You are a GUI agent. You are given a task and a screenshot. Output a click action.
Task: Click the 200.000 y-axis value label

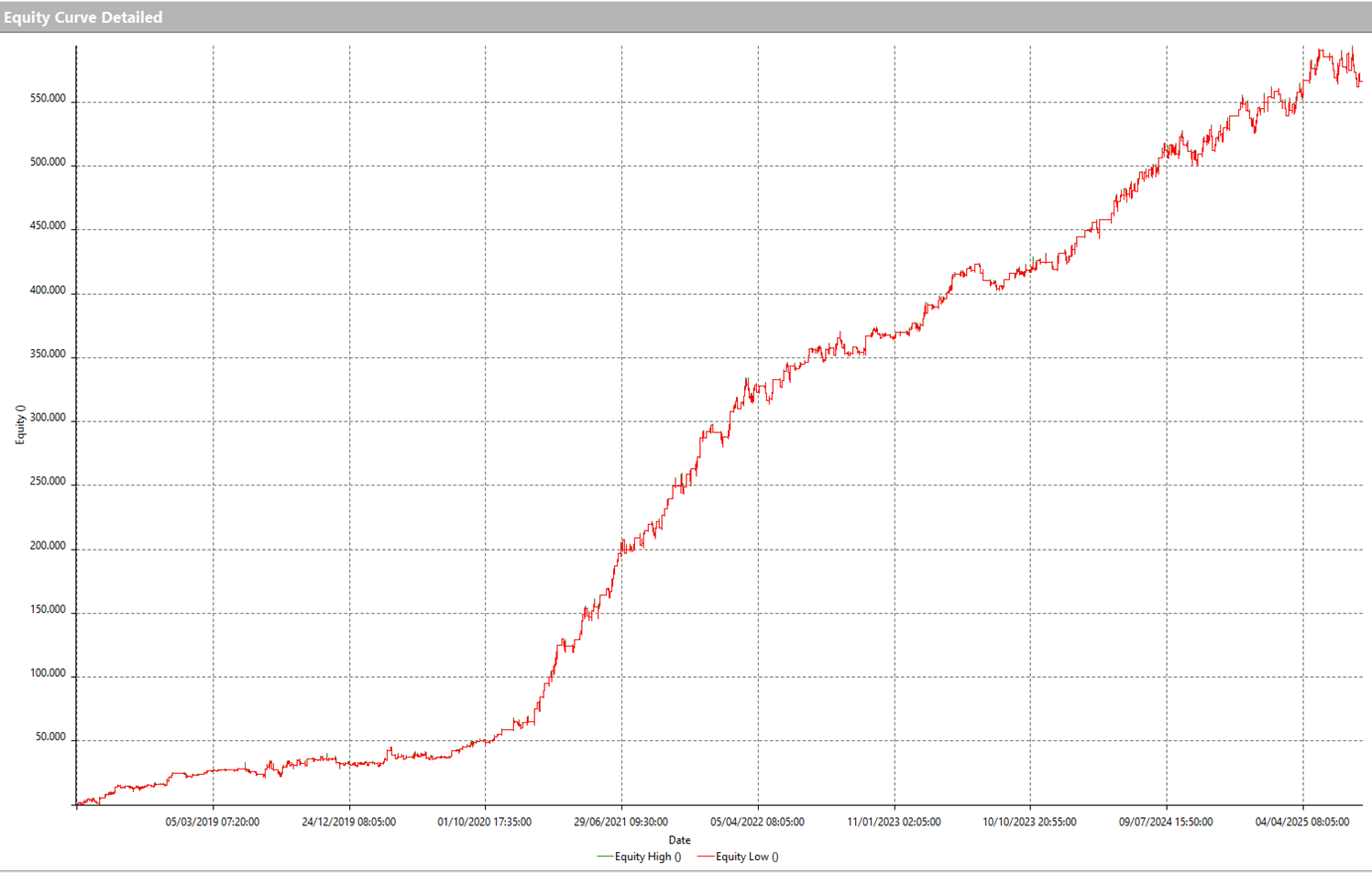(48, 546)
